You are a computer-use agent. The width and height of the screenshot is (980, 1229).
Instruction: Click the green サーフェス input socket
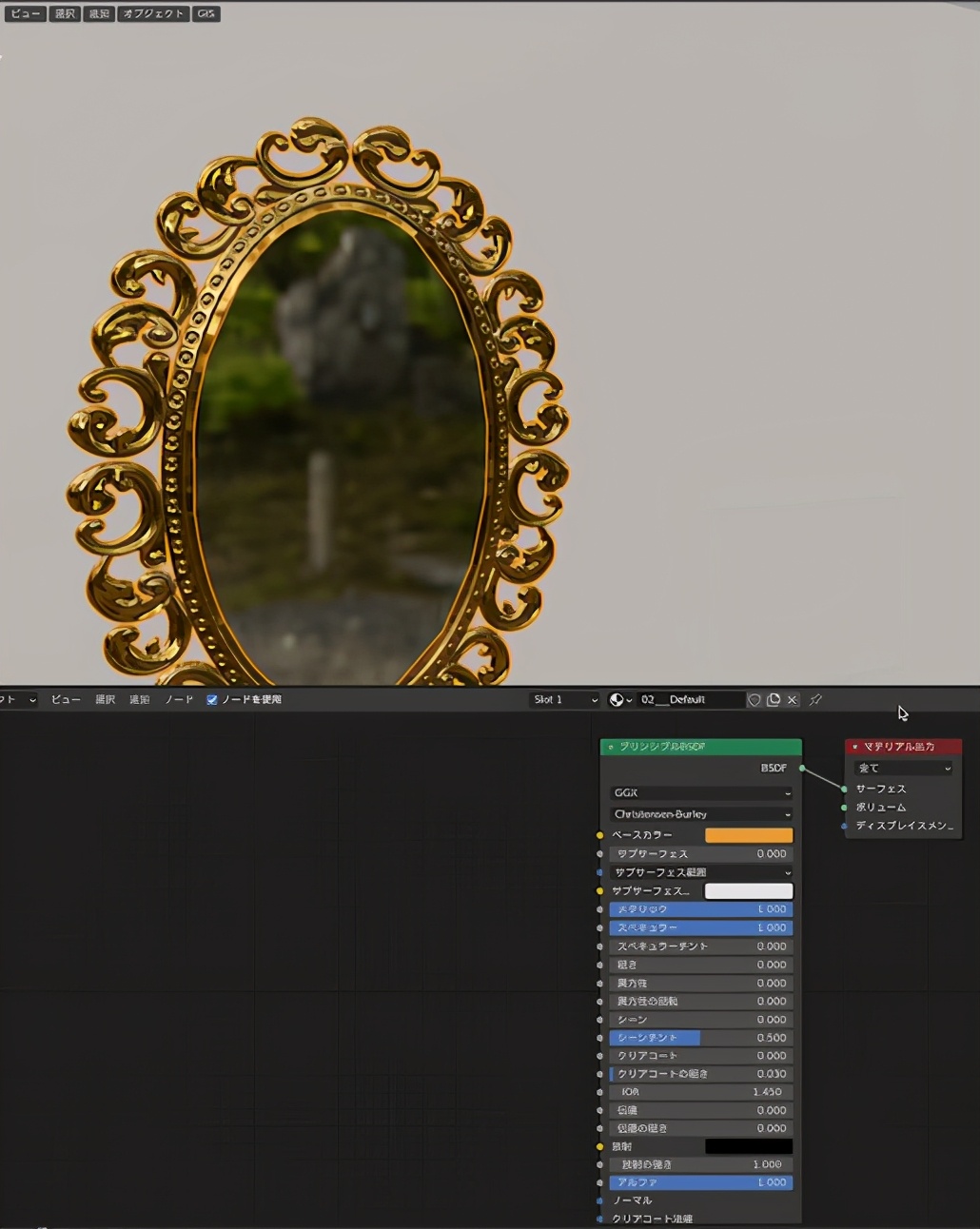(844, 789)
